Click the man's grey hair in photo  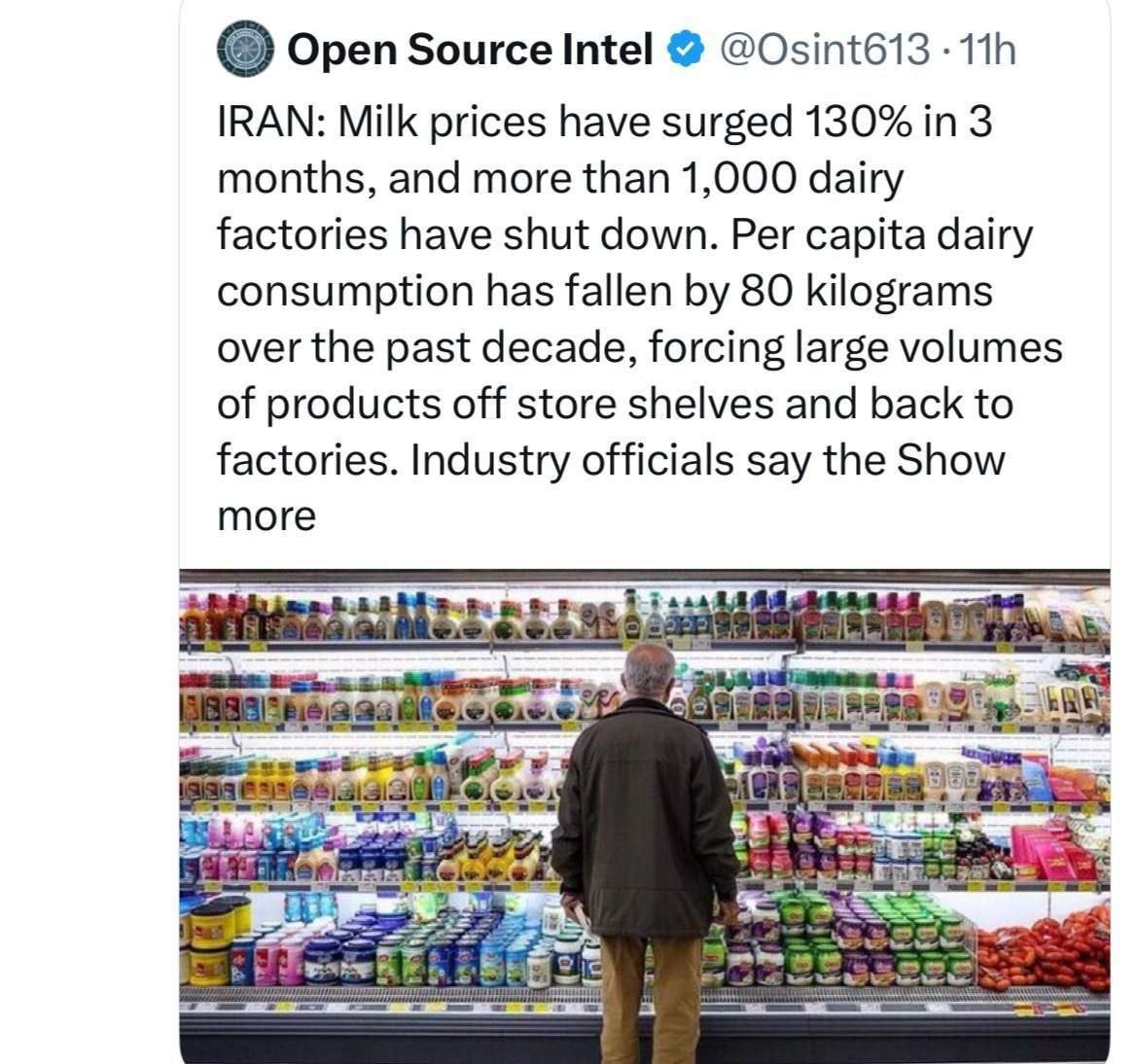tap(650, 667)
